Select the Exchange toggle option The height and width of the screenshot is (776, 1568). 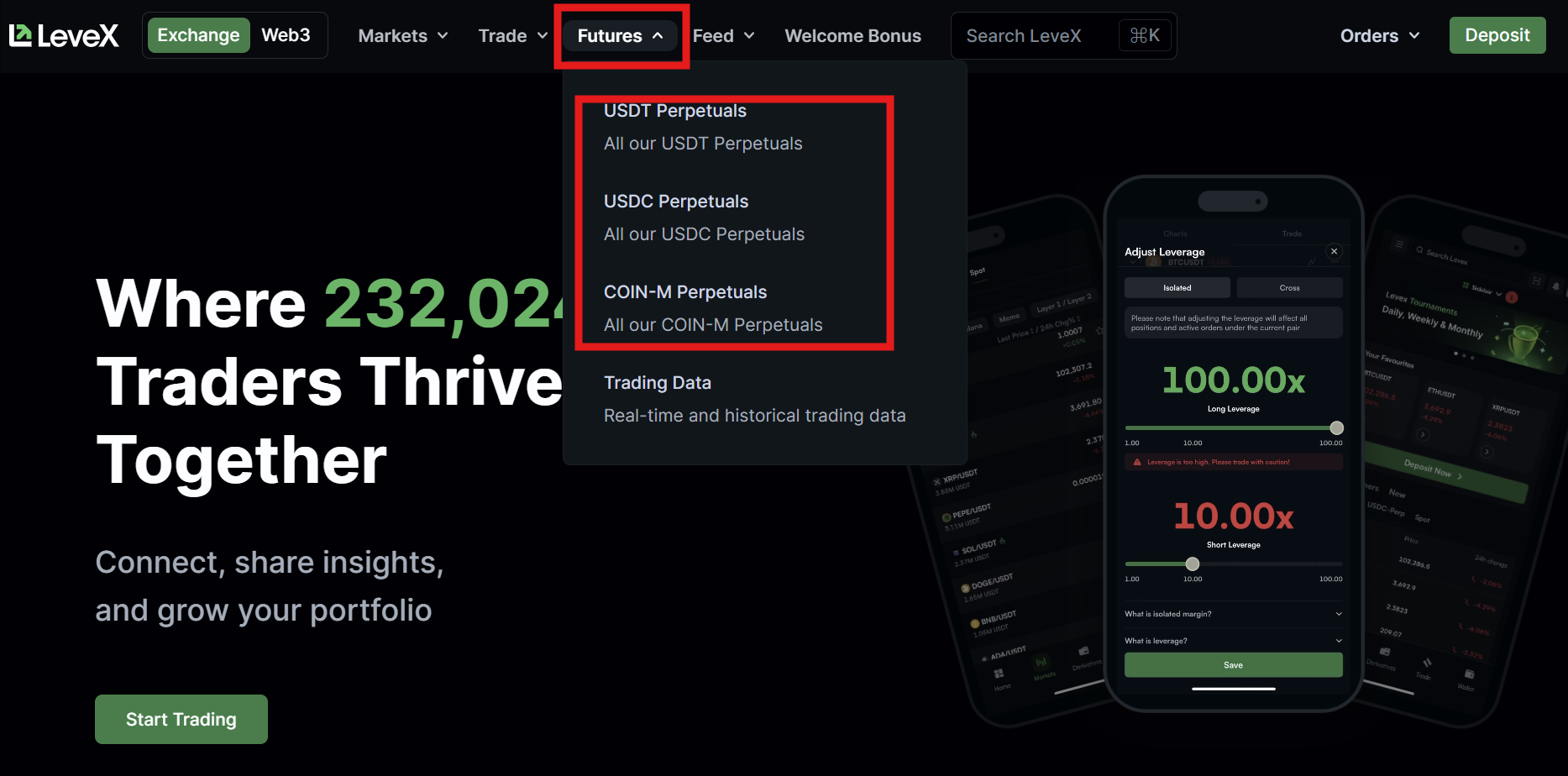tap(199, 35)
